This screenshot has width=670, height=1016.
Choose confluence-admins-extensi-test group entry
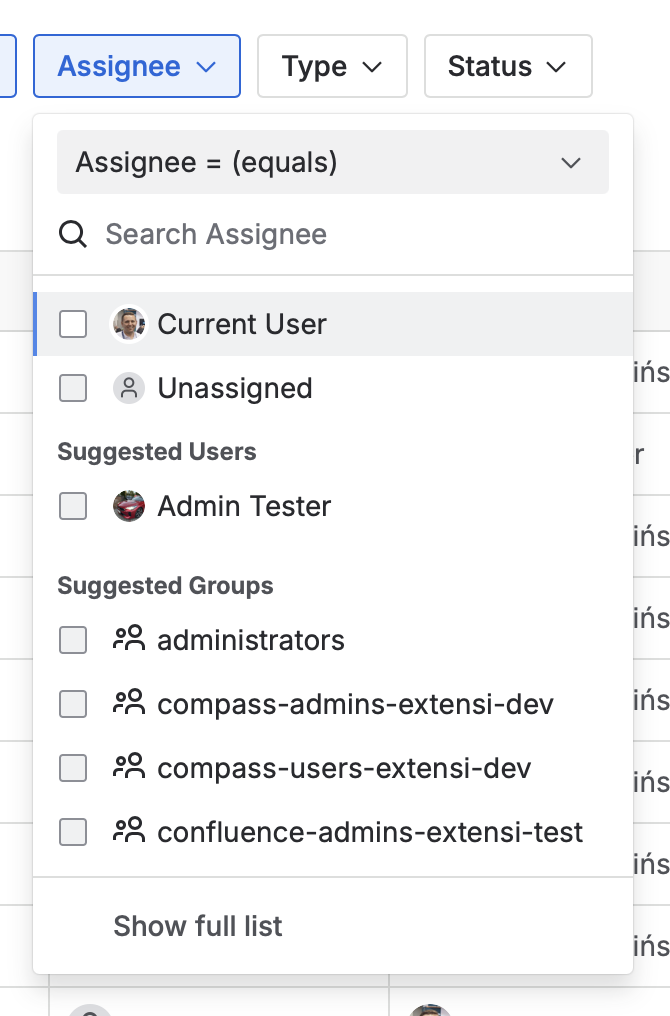coord(370,832)
